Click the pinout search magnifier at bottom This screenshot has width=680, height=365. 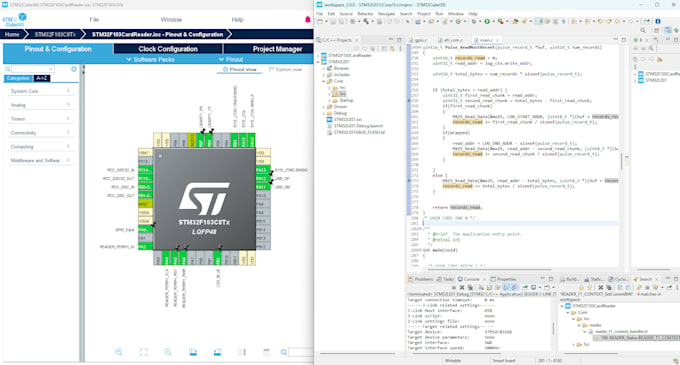(284, 352)
